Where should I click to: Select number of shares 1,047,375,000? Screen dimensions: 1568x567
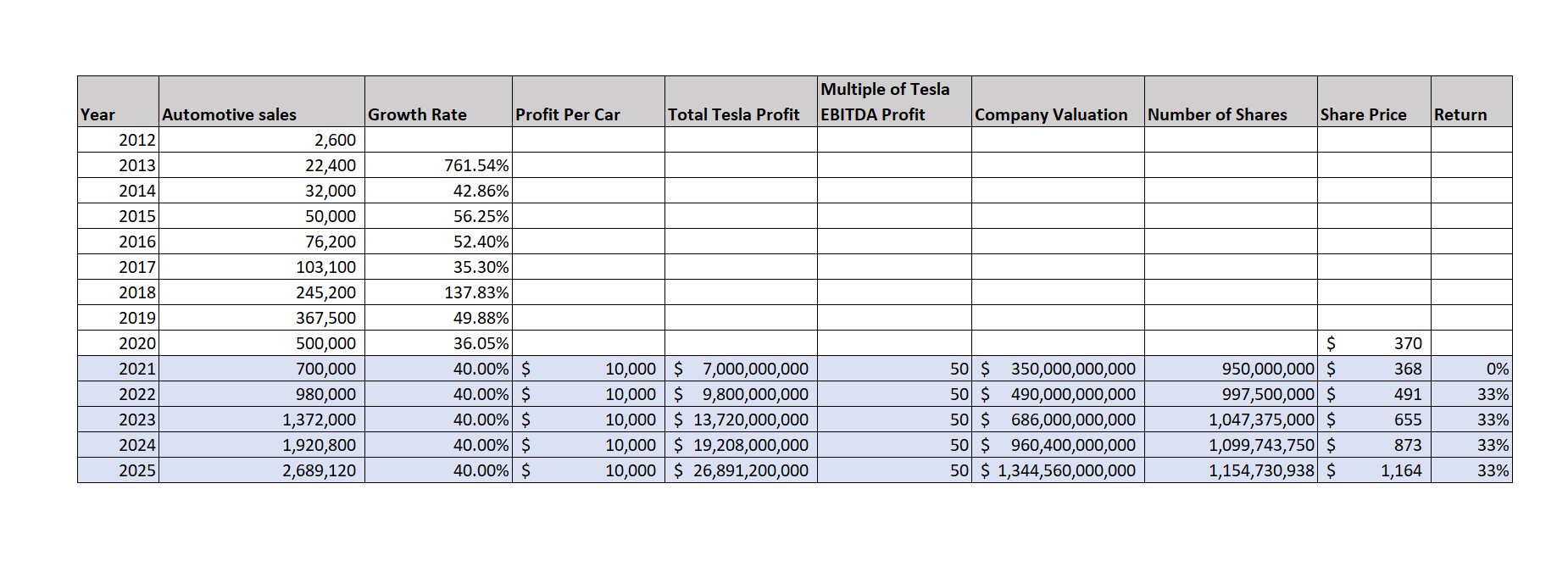pyautogui.click(x=1231, y=420)
